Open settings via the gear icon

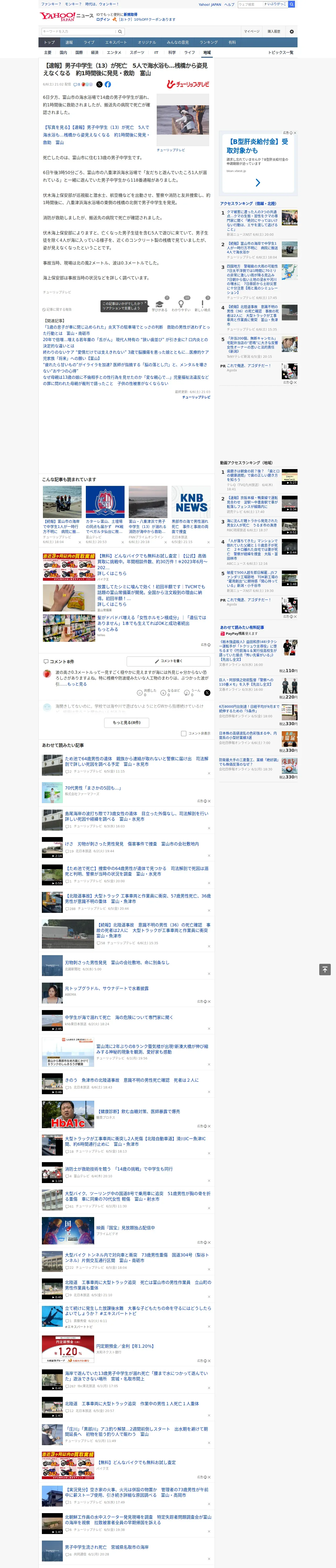pos(292,31)
